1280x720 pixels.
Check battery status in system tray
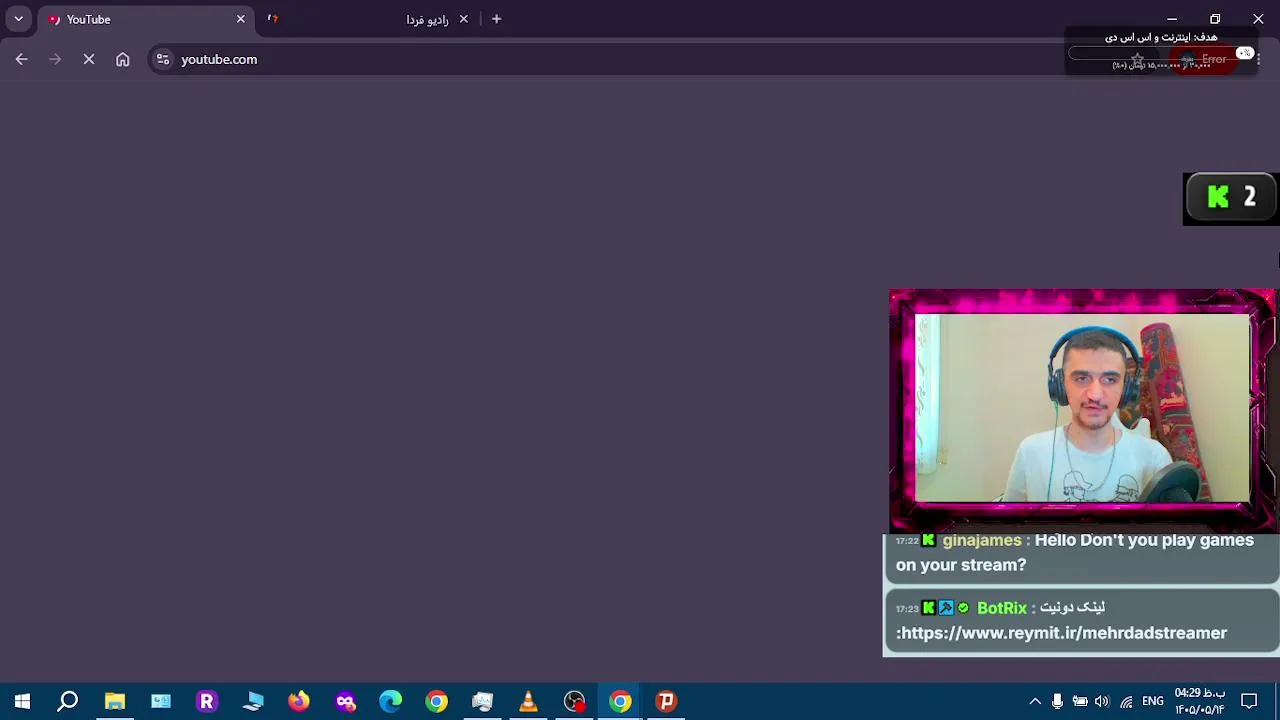[x=1080, y=701]
